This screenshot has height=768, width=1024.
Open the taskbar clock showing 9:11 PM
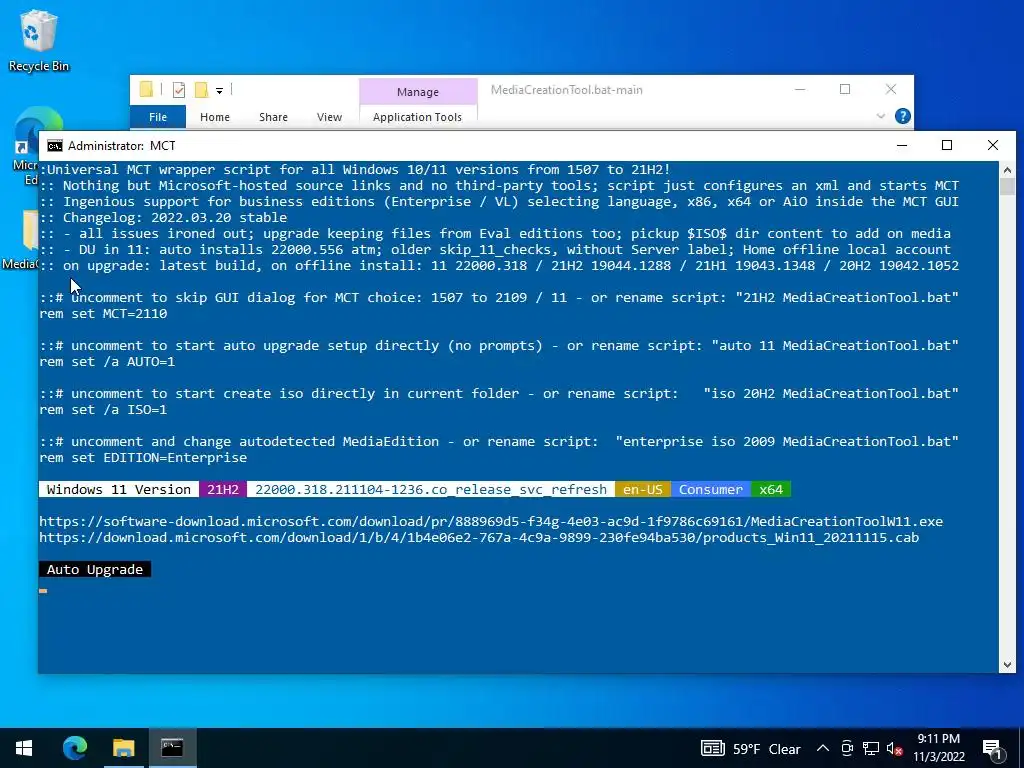[938, 748]
